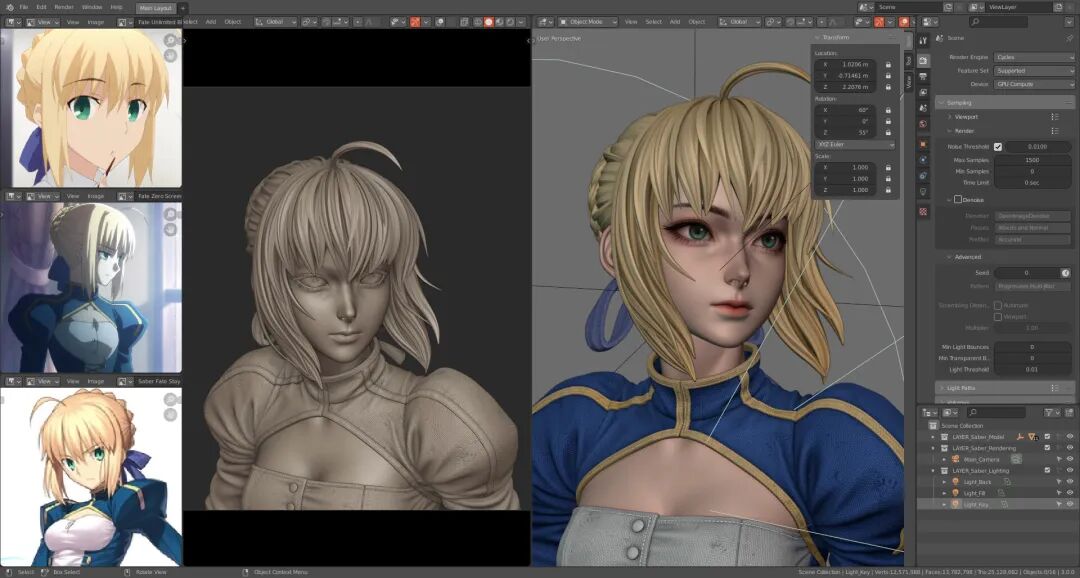The width and height of the screenshot is (1080, 578).
Task: Open Viewport sampling presets list icon
Action: pyautogui.click(x=1055, y=117)
